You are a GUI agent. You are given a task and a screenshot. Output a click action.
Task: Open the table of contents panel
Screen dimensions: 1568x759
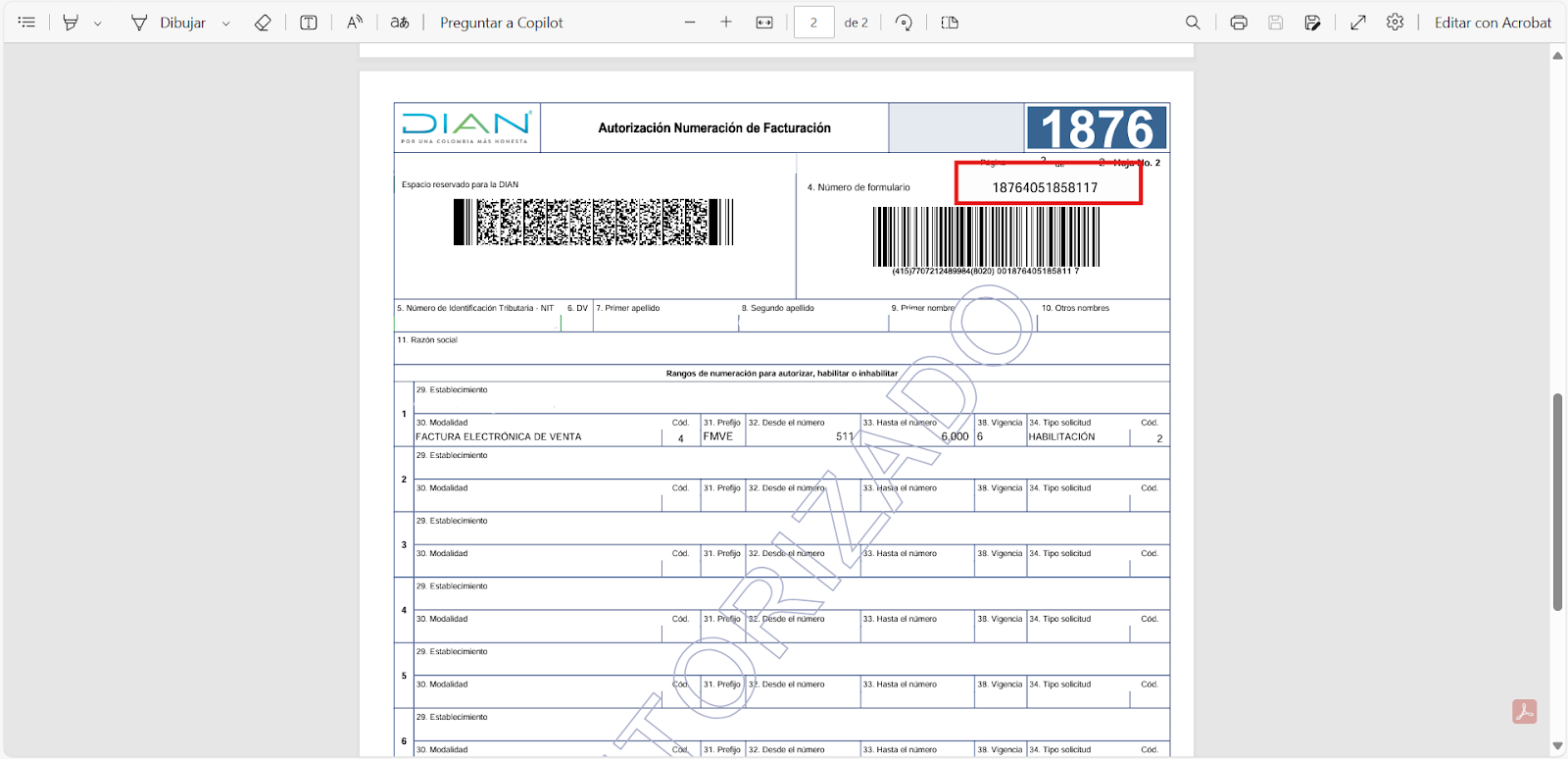point(26,23)
